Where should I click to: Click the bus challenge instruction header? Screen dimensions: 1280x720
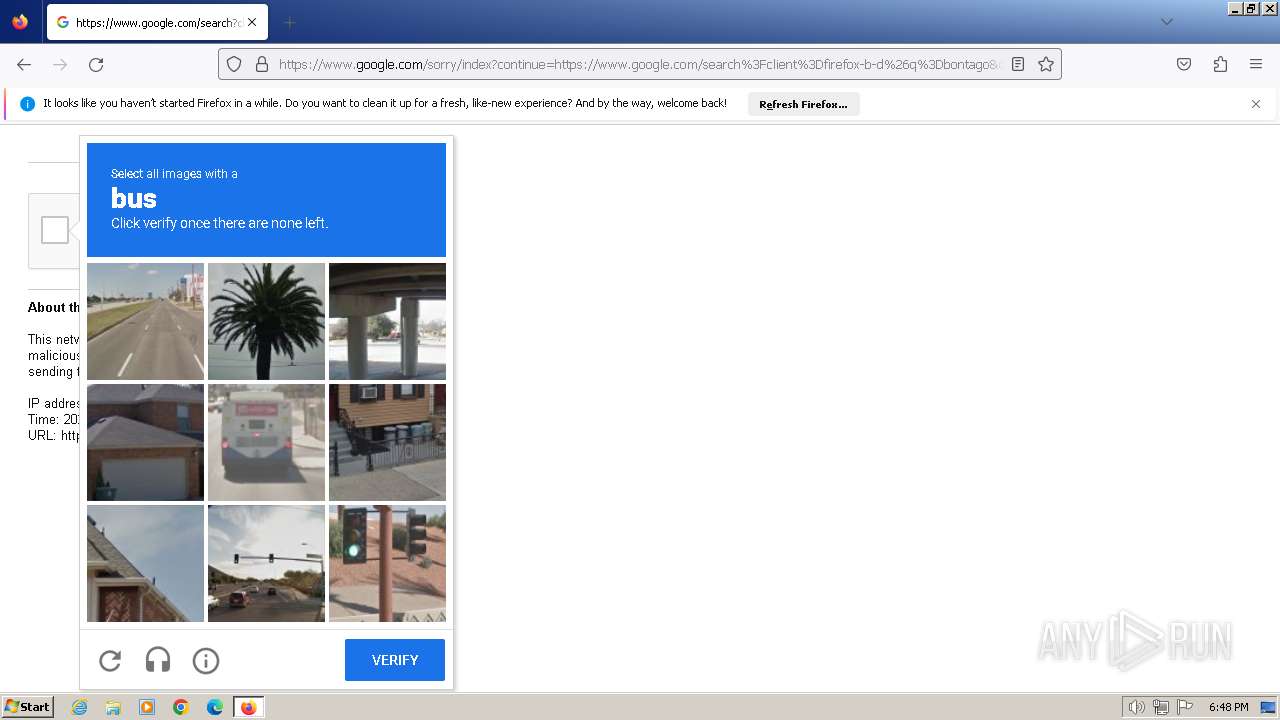click(266, 200)
